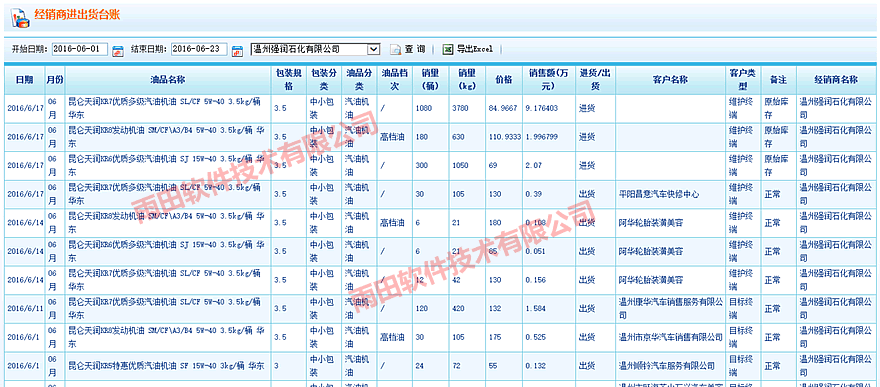The image size is (880, 387).
Task: Click the 油品名称 column header
Action: (x=168, y=80)
